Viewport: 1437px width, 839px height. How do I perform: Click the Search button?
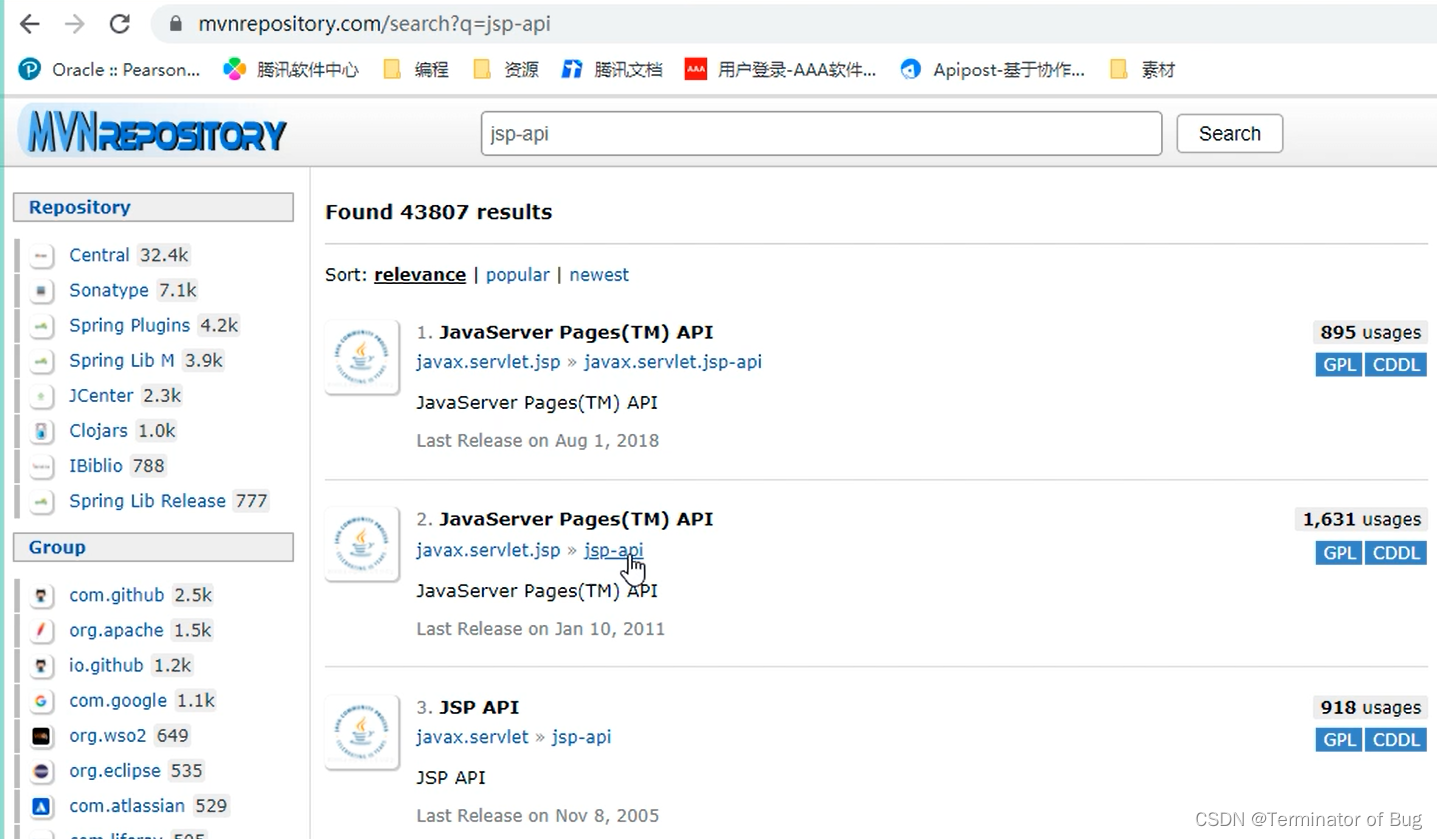[x=1229, y=133]
